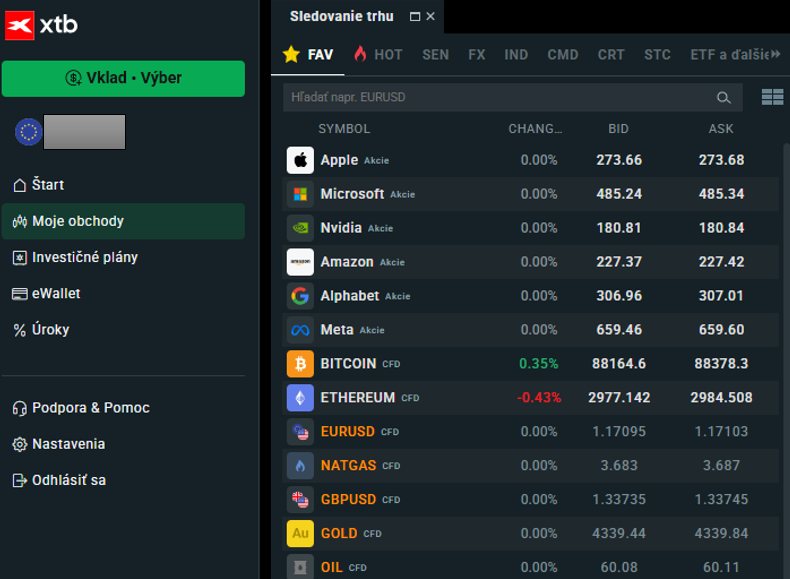The width and height of the screenshot is (790, 579).
Task: Click the Ethereum icon in the list
Action: point(300,398)
